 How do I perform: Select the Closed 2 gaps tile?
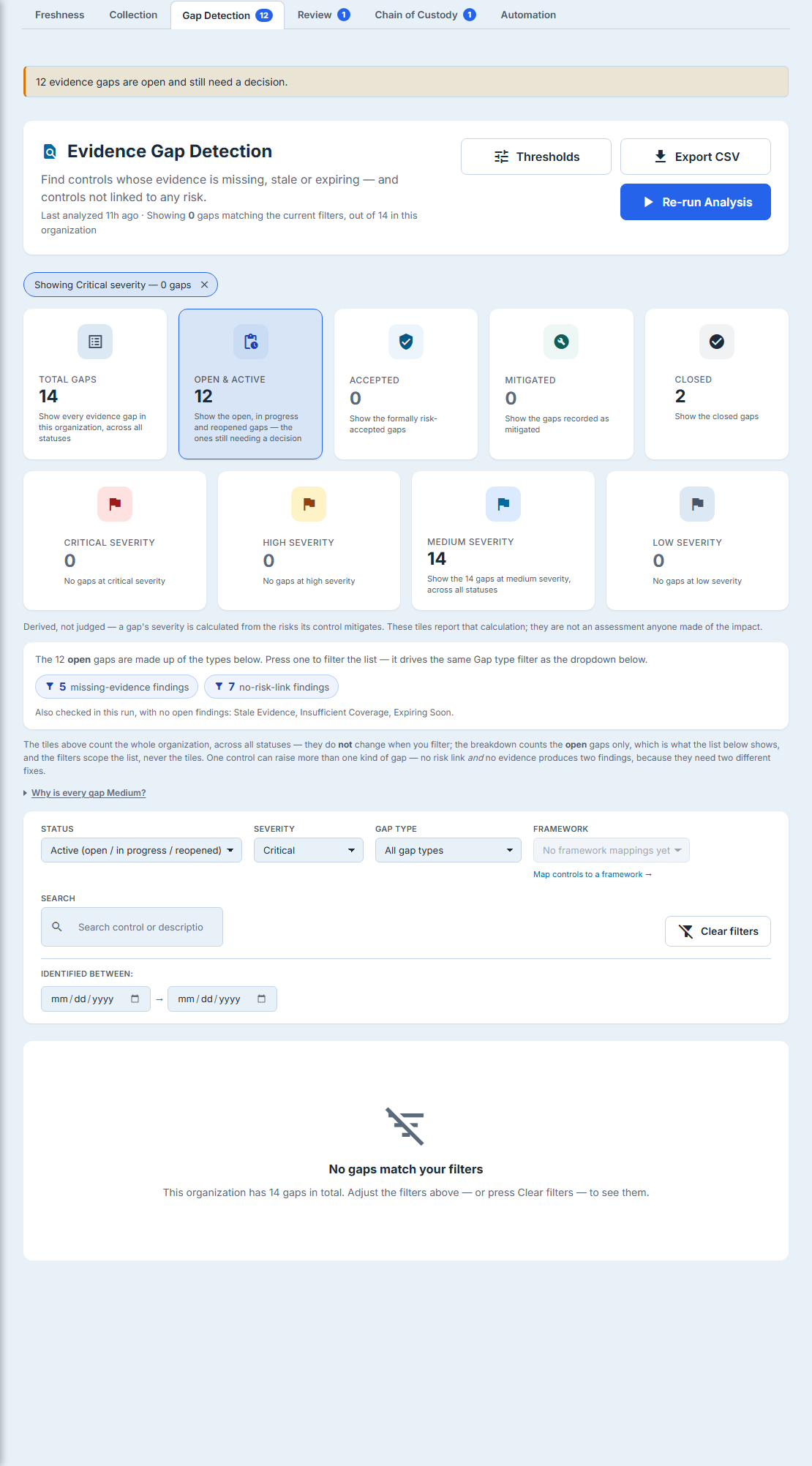point(717,384)
